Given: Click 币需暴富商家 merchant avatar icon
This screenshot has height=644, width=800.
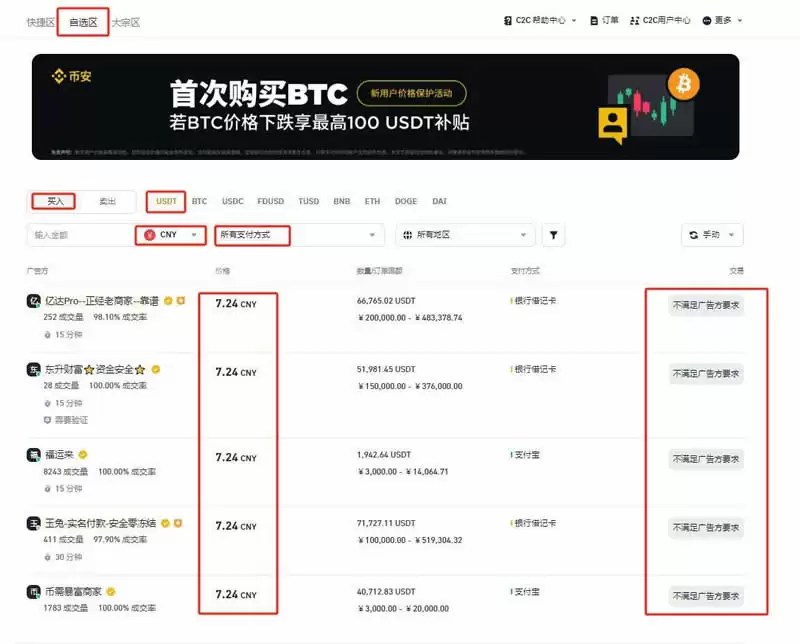Looking at the screenshot, I should pyautogui.click(x=34, y=592).
